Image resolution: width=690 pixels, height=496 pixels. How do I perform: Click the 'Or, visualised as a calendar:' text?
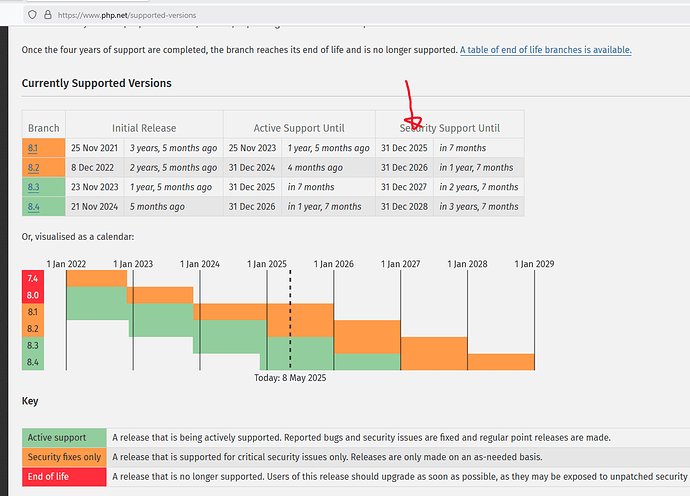click(x=78, y=237)
